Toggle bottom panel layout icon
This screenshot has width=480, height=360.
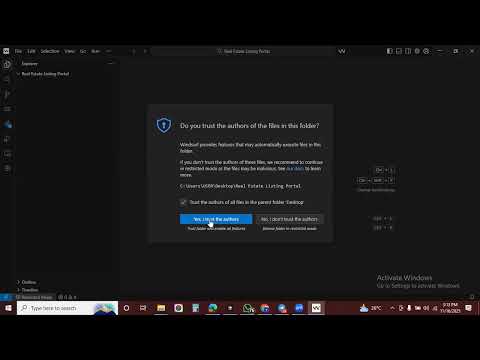(x=399, y=51)
